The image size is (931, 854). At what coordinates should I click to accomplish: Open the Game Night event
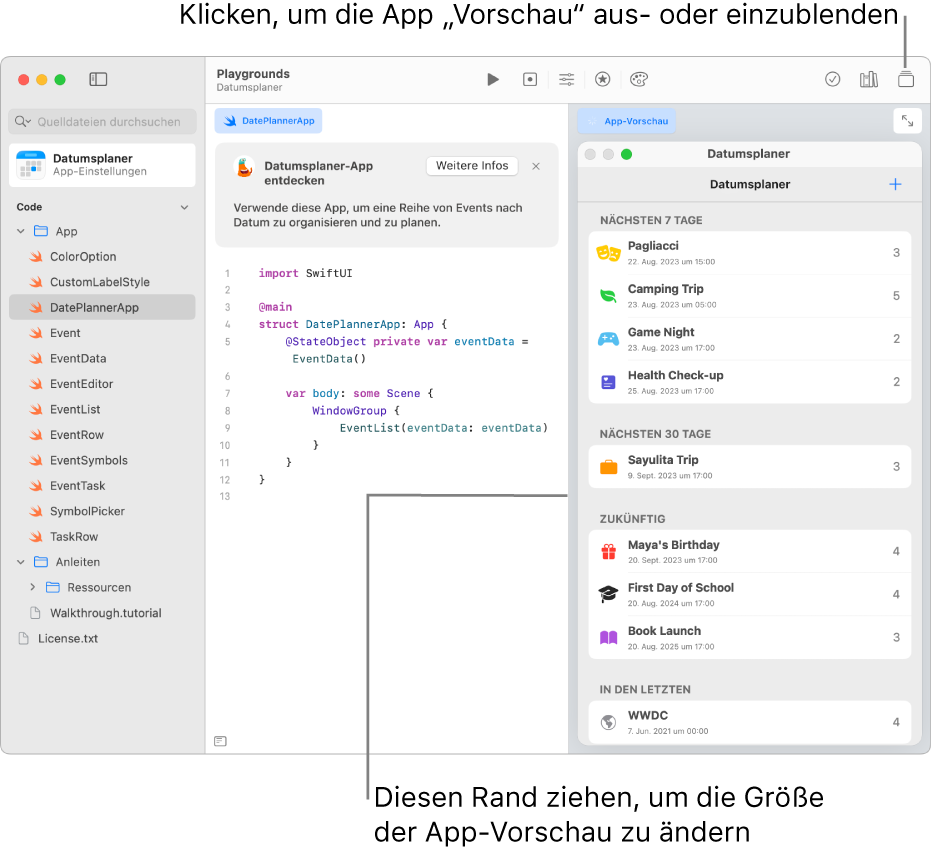coord(749,339)
